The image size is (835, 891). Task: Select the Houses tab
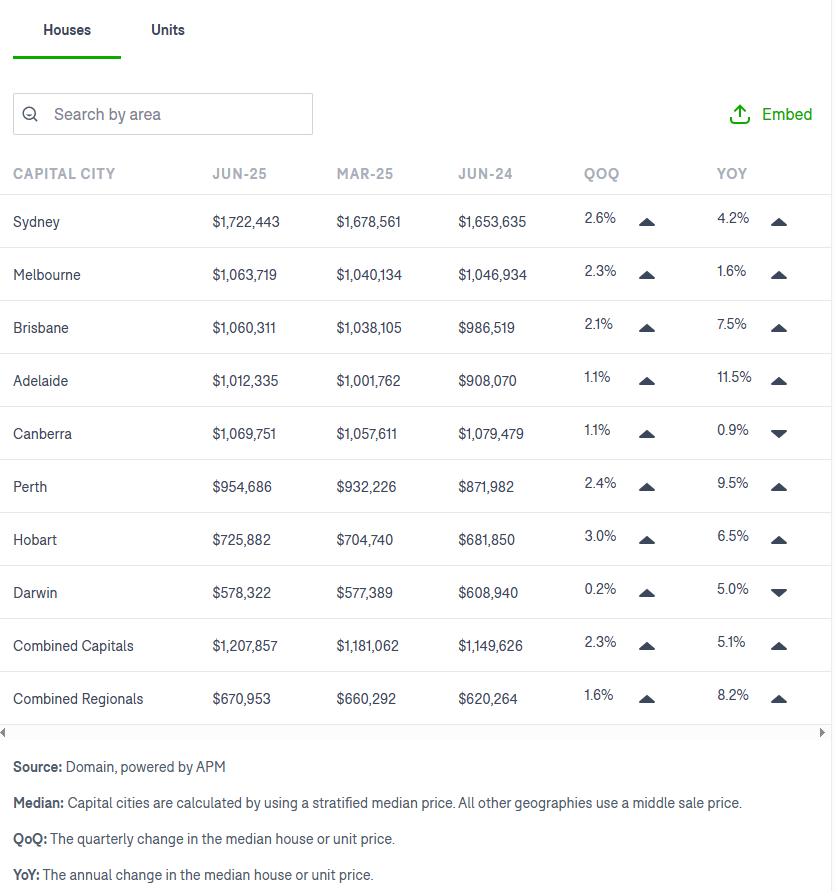coord(67,30)
